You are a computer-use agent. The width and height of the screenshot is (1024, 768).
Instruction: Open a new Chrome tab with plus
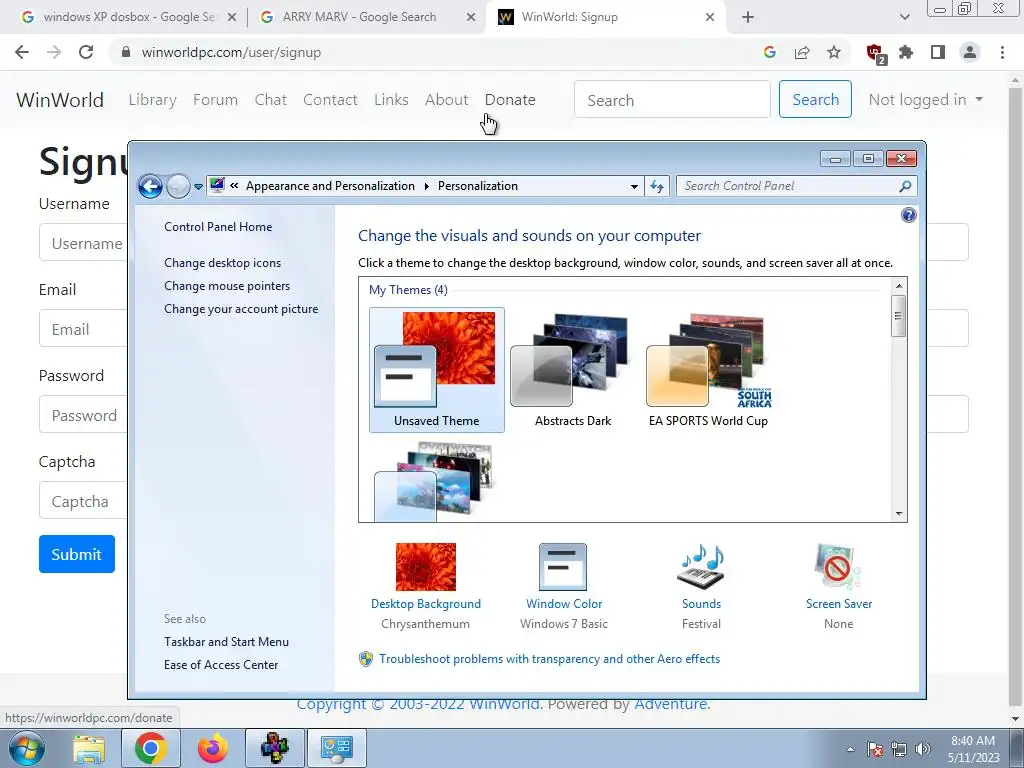(x=748, y=18)
